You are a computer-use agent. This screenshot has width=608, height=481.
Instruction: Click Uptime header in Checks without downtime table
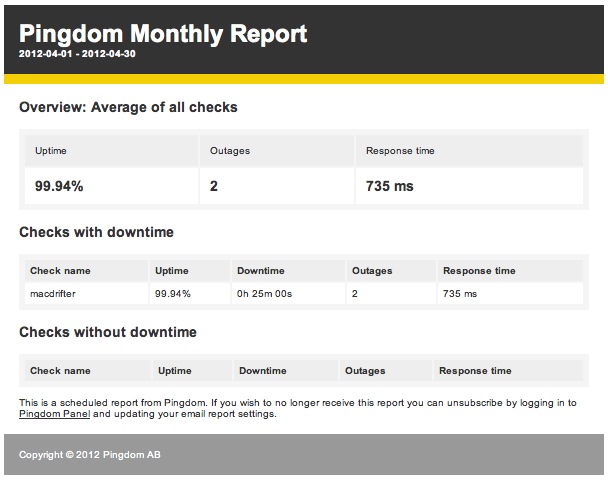(x=174, y=371)
